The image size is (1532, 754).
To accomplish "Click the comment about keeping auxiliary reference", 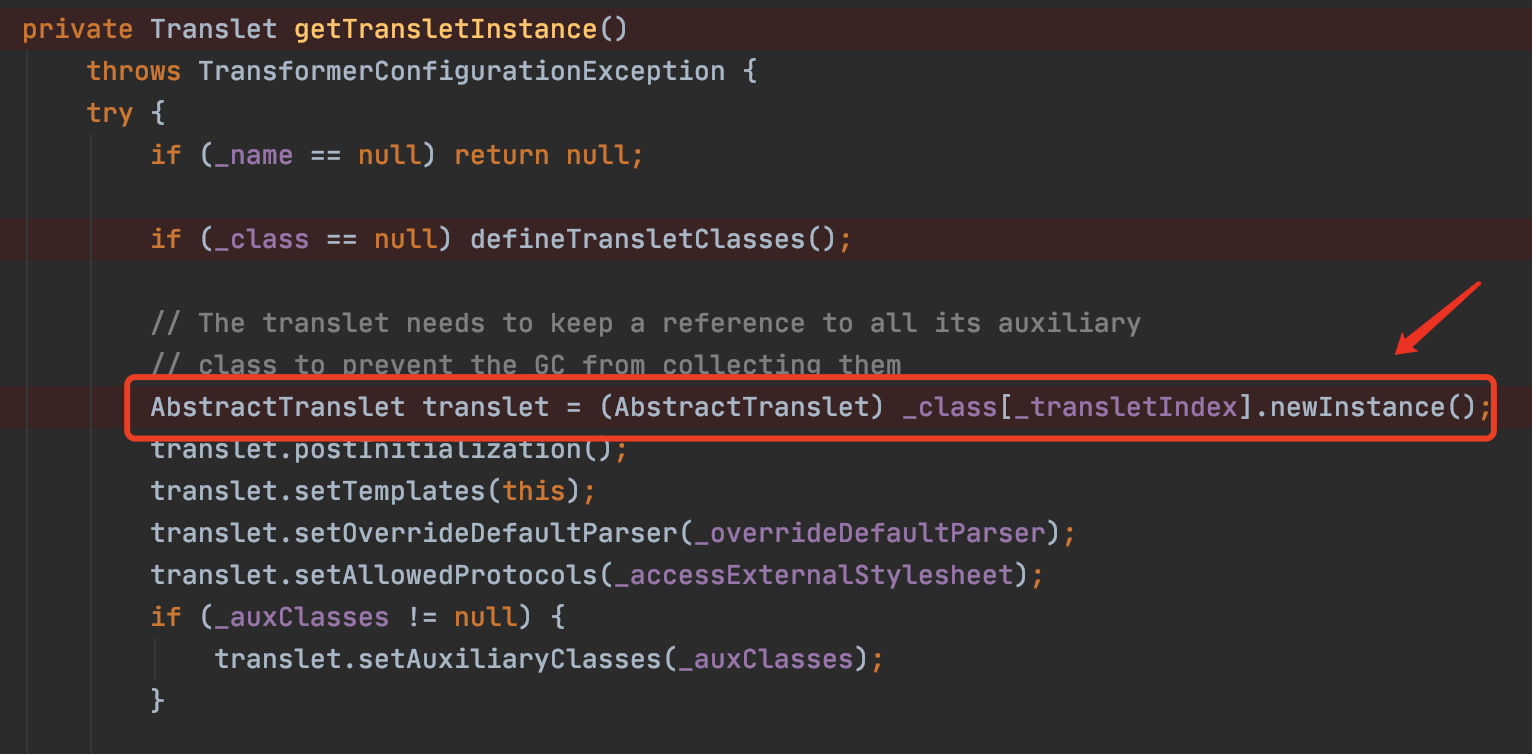I will click(645, 323).
